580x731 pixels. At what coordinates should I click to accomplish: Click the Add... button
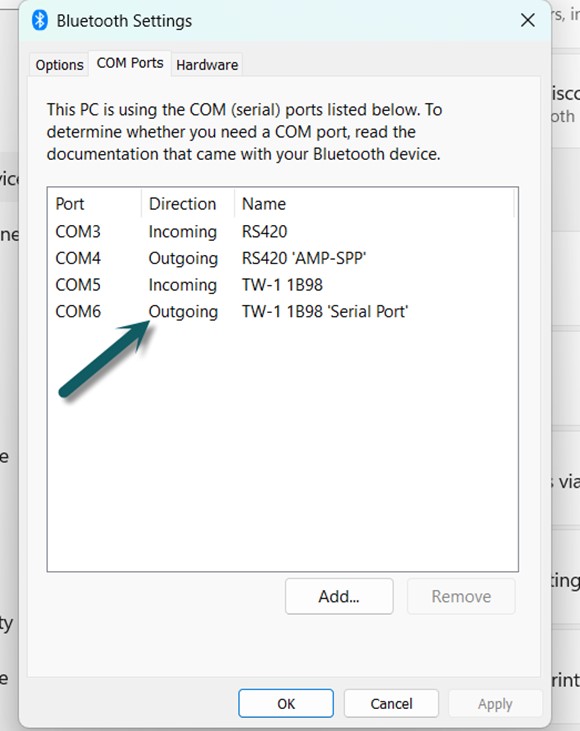[x=339, y=596]
